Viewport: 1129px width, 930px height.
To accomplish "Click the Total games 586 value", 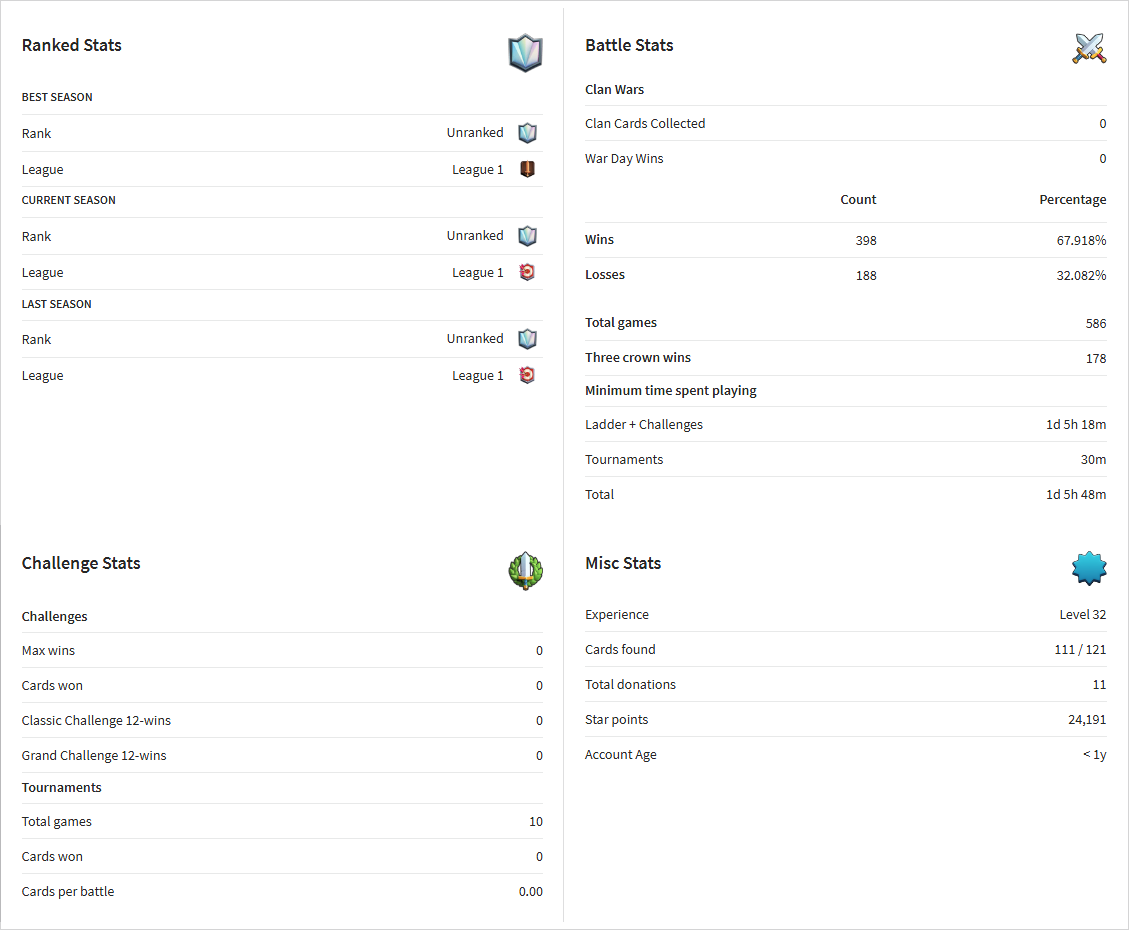I will pos(1096,323).
